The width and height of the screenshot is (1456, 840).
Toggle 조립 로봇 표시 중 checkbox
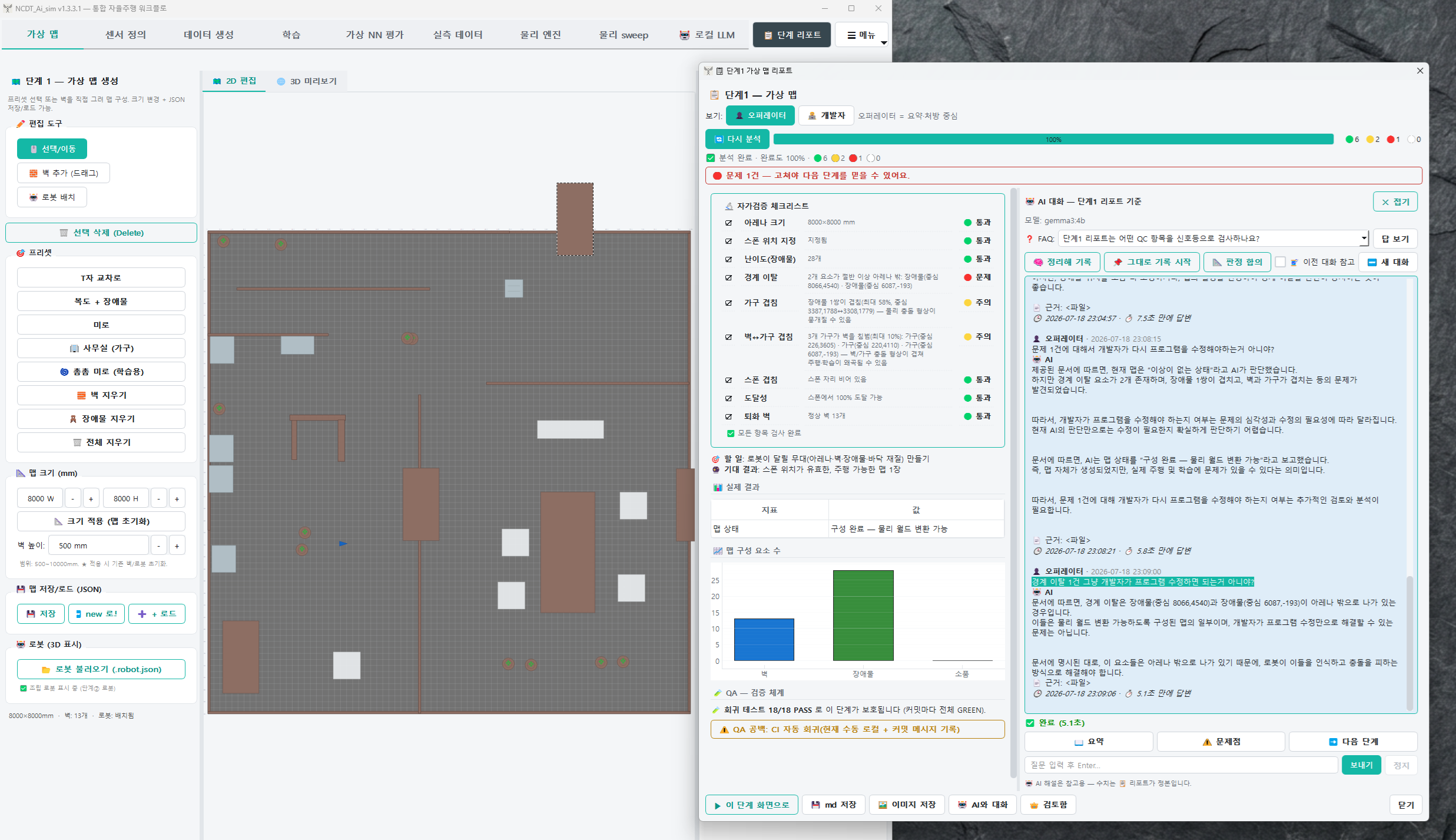click(x=24, y=688)
